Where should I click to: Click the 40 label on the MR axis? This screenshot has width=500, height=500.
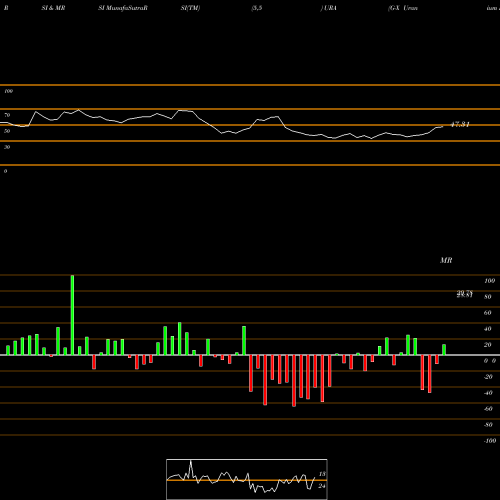tap(488, 329)
